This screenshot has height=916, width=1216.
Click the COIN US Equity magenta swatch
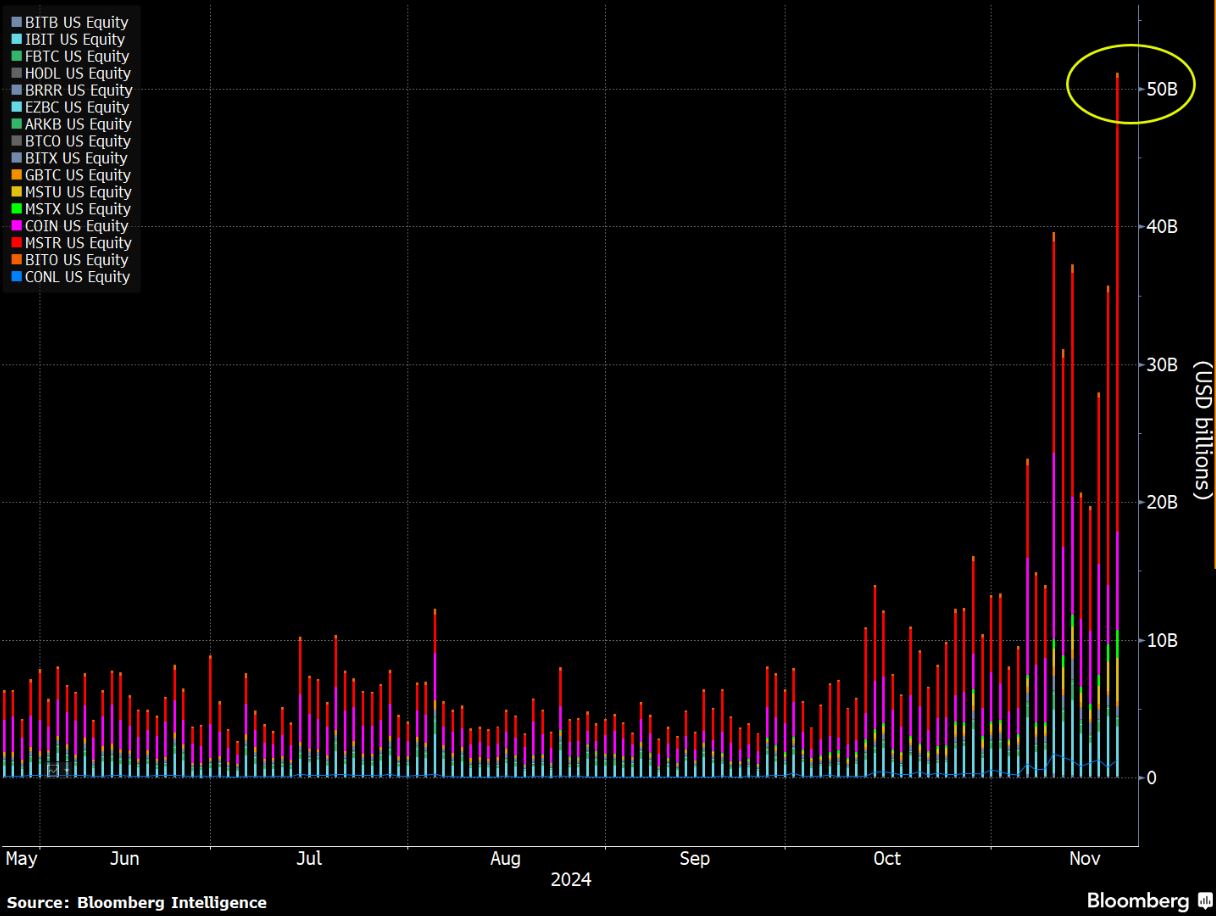16,226
